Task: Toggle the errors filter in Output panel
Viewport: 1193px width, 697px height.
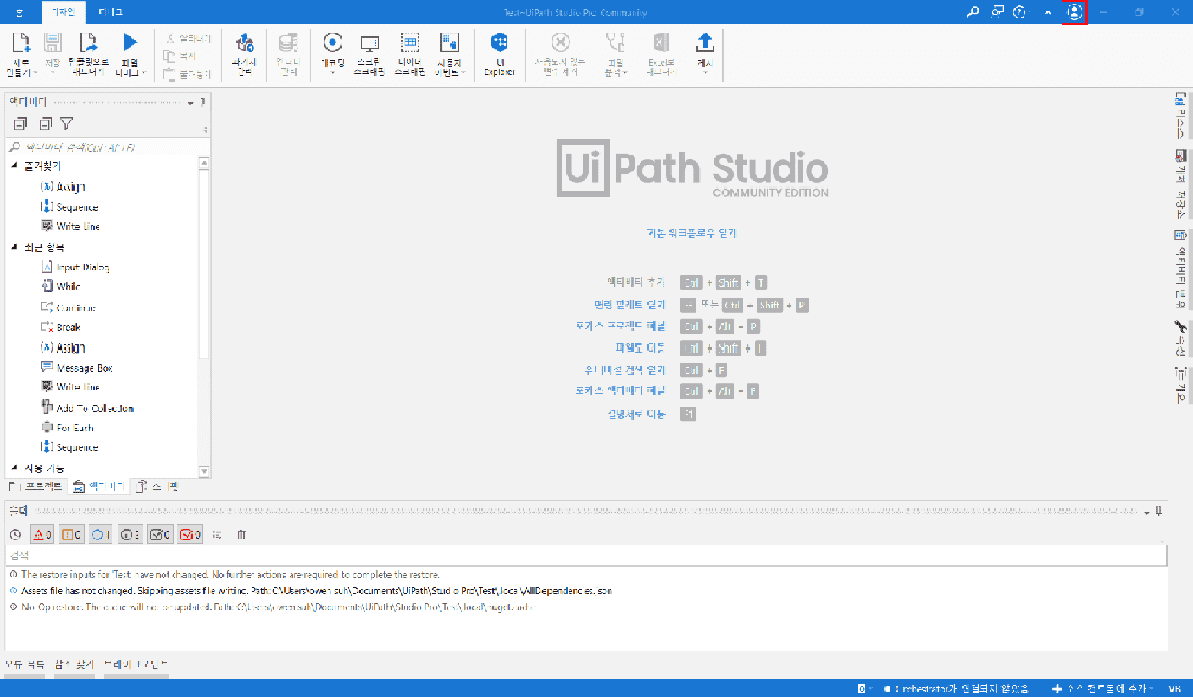Action: point(42,535)
